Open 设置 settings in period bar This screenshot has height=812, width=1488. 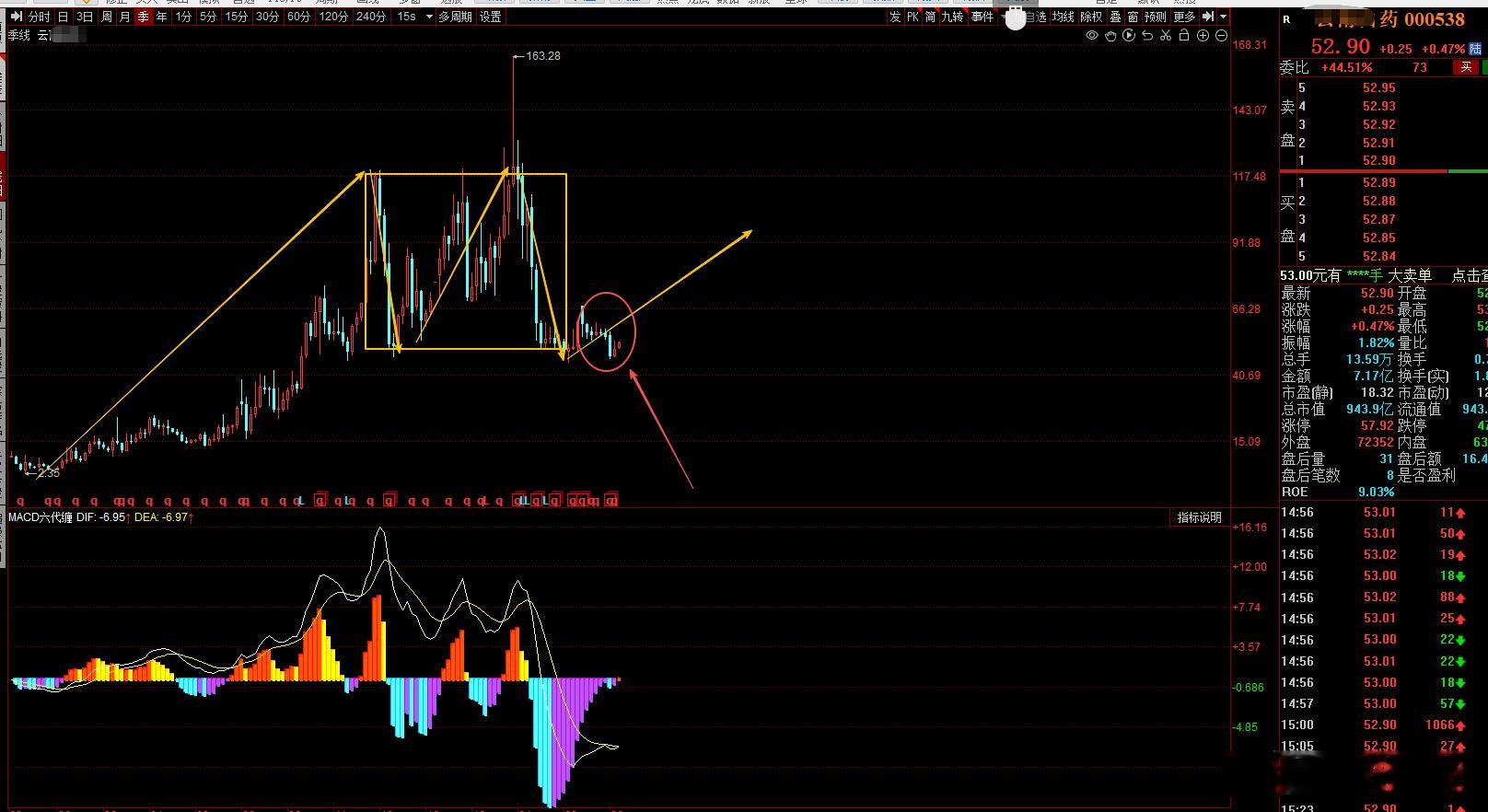point(491,17)
